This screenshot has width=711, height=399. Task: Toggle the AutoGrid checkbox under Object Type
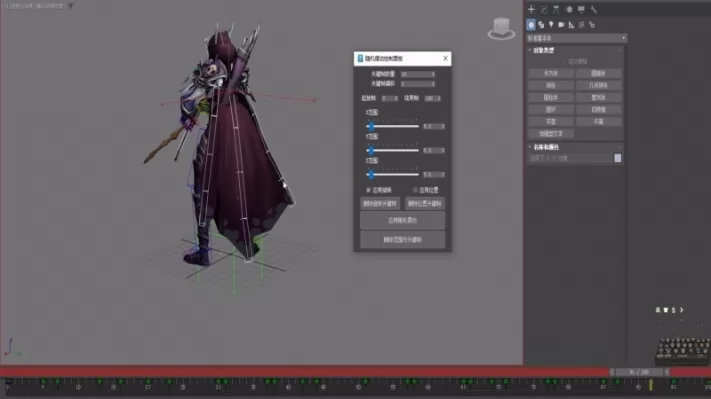577,61
